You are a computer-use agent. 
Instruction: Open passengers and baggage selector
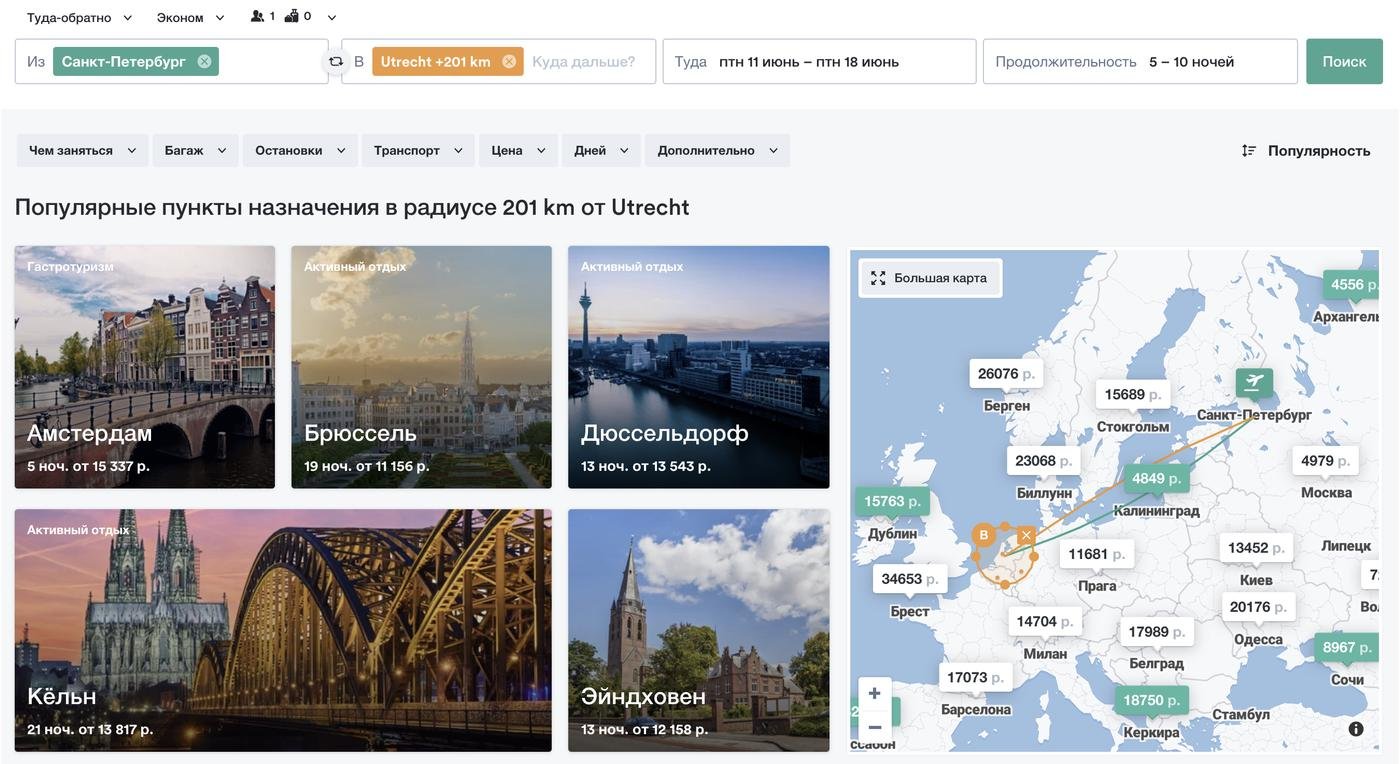pyautogui.click(x=293, y=17)
